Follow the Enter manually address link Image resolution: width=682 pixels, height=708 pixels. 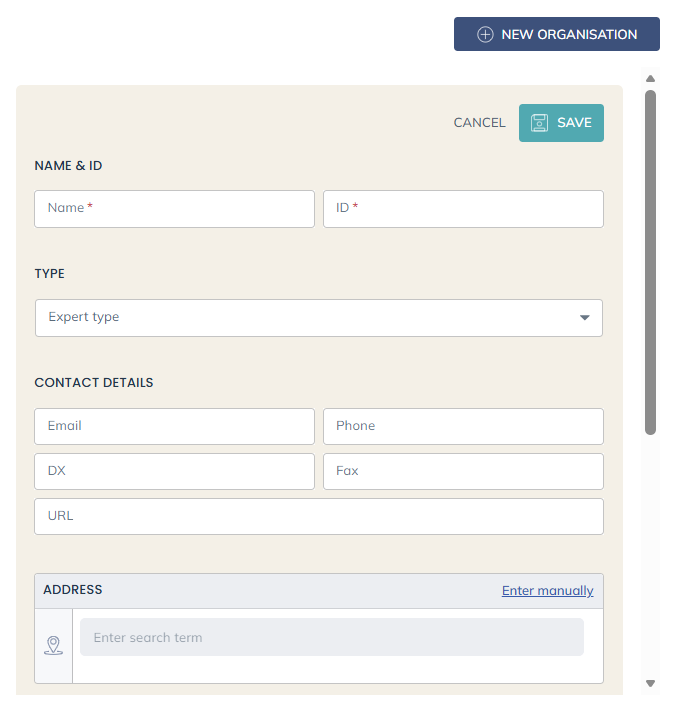[x=547, y=591]
